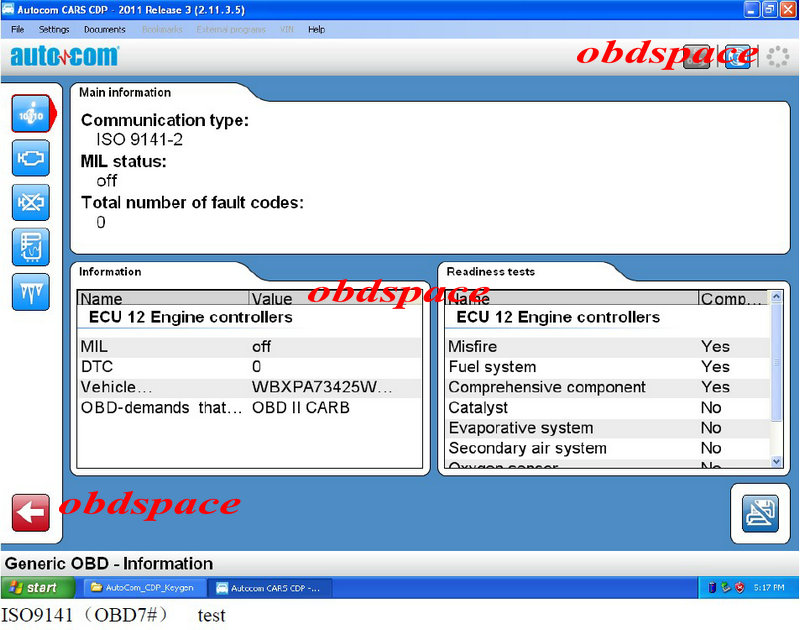Click Readiness tests scrollbar up arrow
This screenshot has width=800, height=630.
(x=776, y=296)
